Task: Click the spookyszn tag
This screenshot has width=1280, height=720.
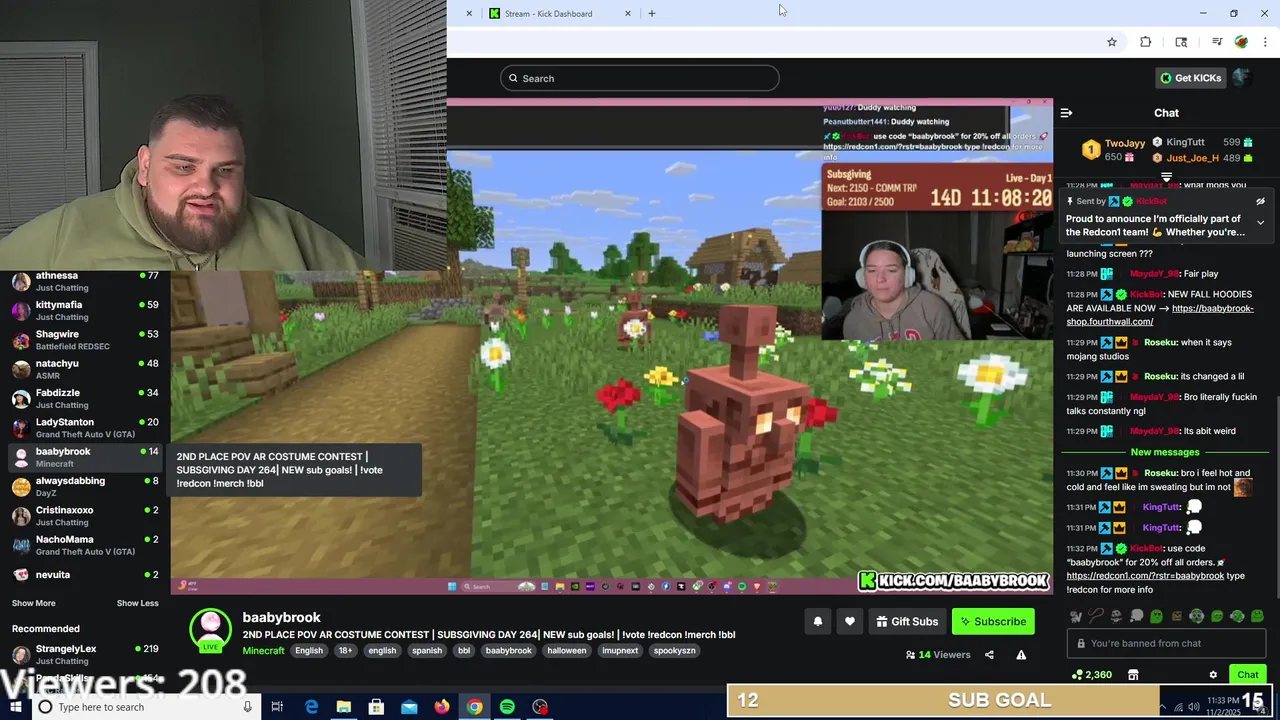Action: (x=674, y=651)
